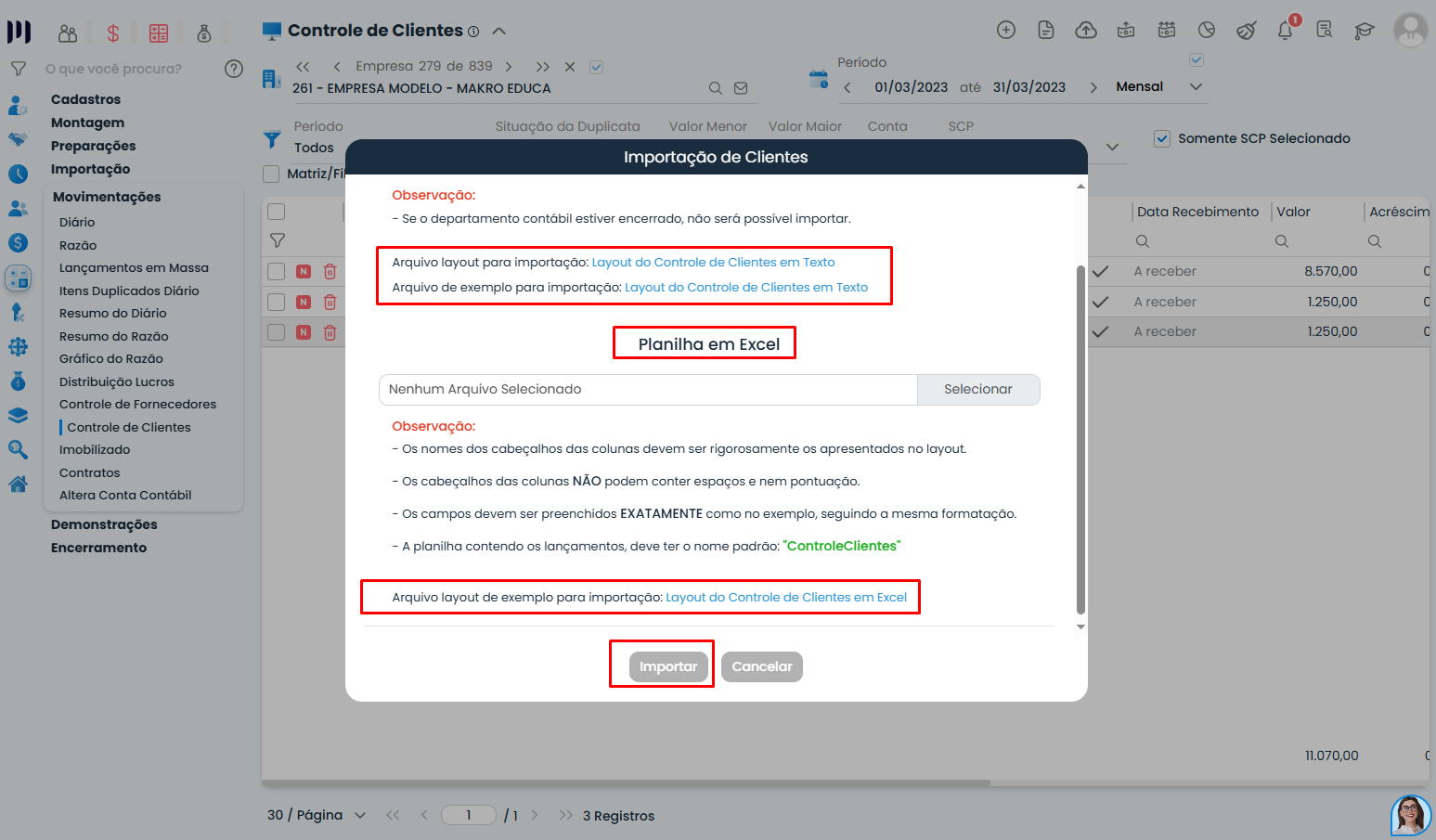Click the clock icon in left sidebar
1436x840 pixels.
pyautogui.click(x=18, y=174)
